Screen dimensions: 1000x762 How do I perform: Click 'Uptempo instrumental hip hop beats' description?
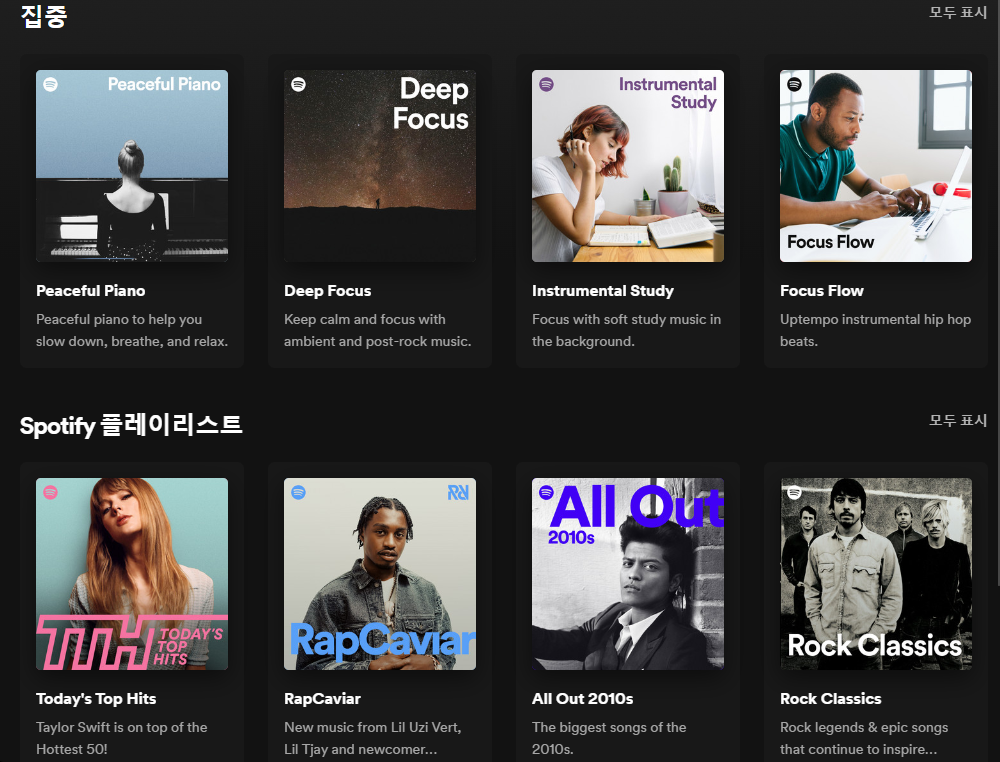(x=876, y=330)
